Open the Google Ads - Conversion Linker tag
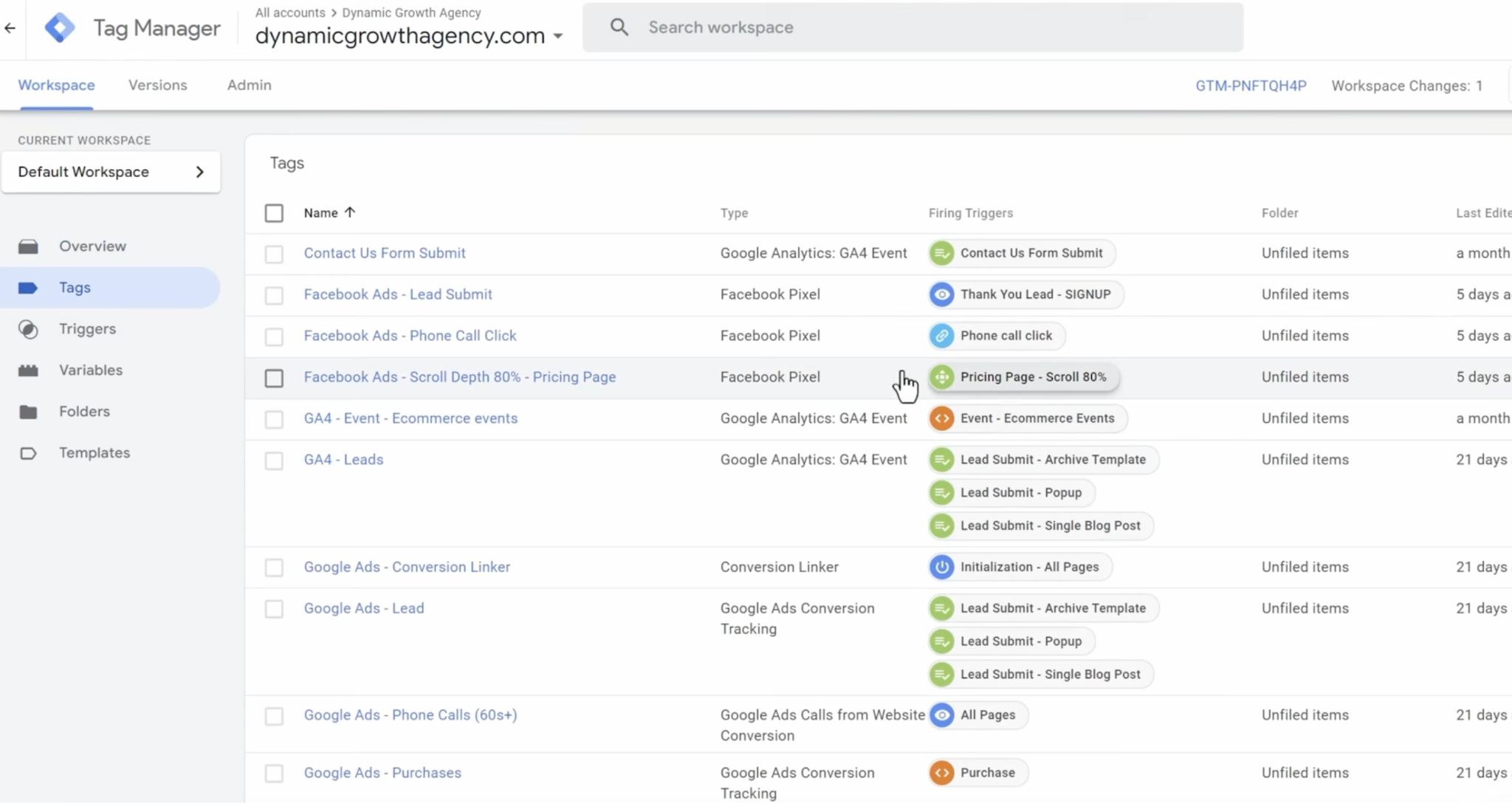 click(x=407, y=567)
